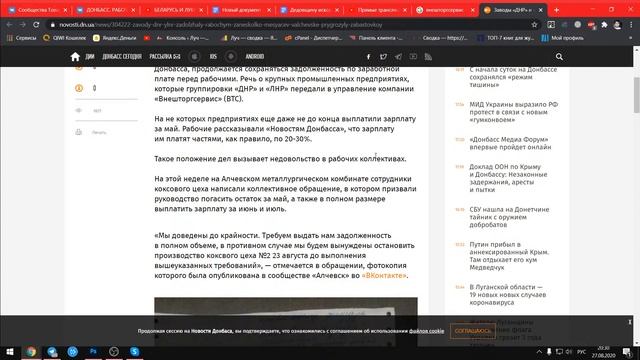Open news «Донбасс Медиа Форум» впервые пройдет онлайн

[x=510, y=143]
